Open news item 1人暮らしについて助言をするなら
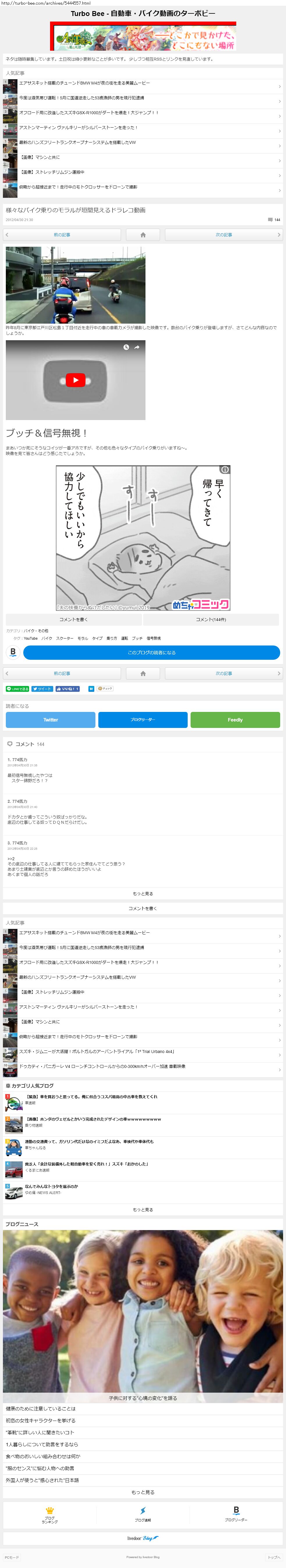 tap(143, 1444)
